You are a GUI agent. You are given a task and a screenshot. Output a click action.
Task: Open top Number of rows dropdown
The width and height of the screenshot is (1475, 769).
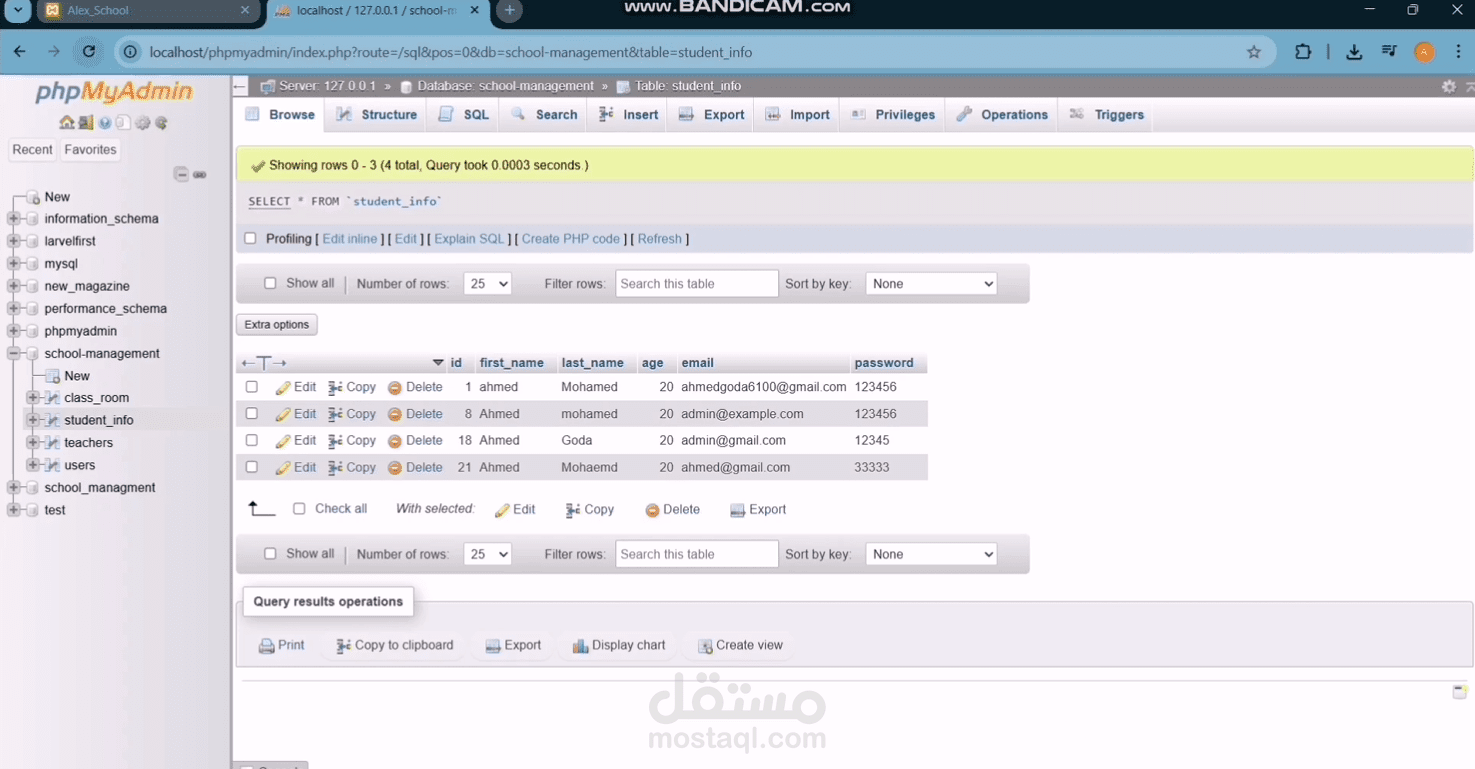point(488,284)
